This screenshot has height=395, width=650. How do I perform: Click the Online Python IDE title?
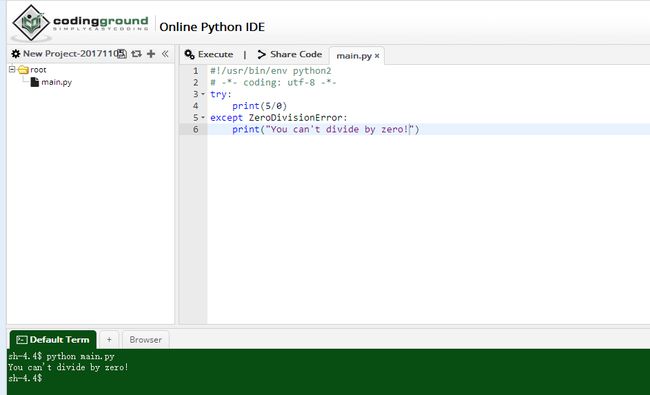click(x=212, y=27)
